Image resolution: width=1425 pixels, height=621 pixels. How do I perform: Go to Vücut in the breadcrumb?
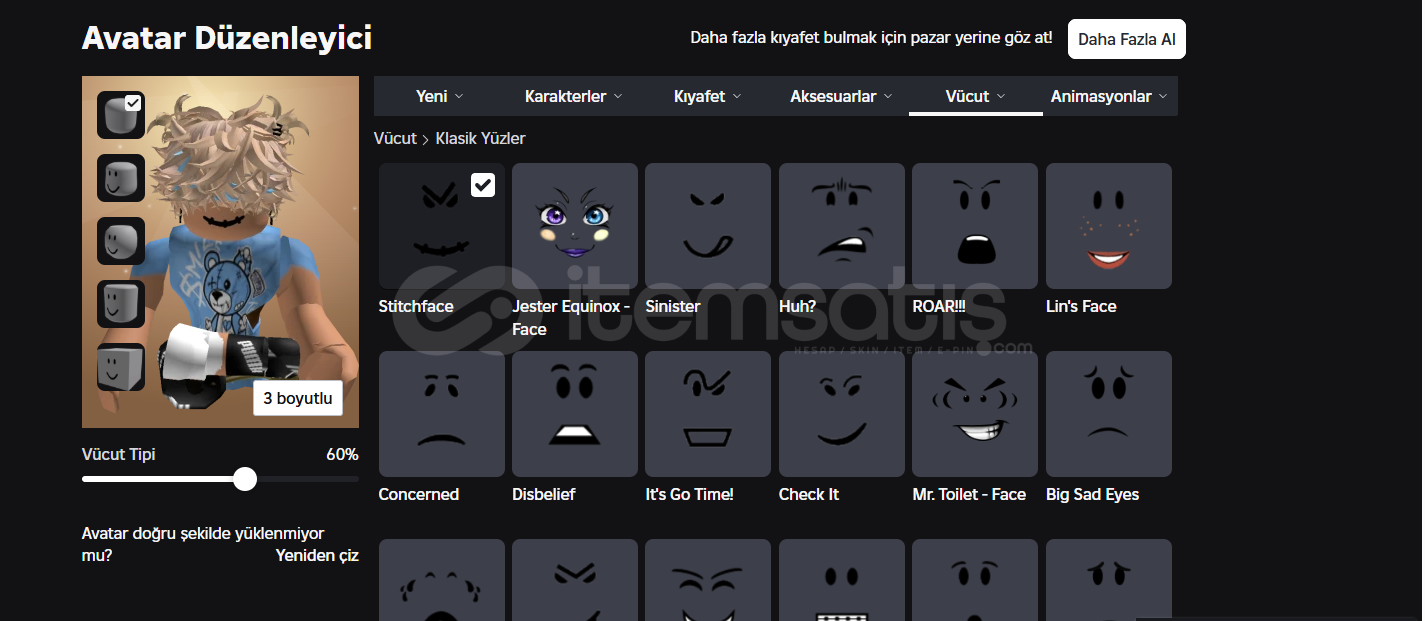click(395, 138)
